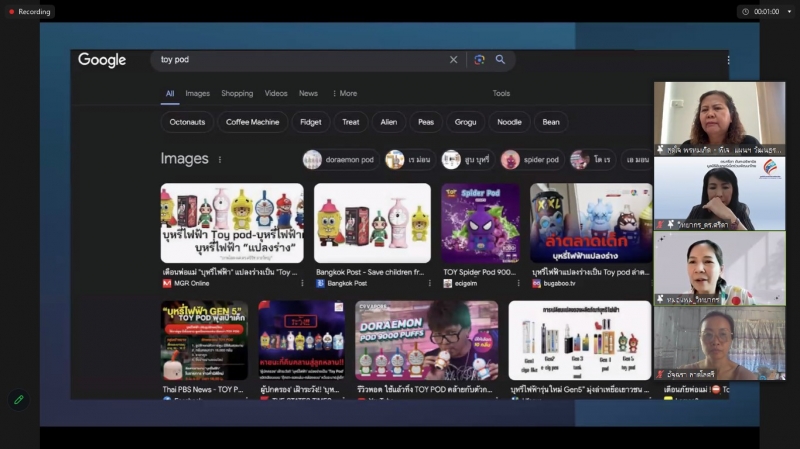
Task: Switch to the News tab
Action: [x=308, y=93]
